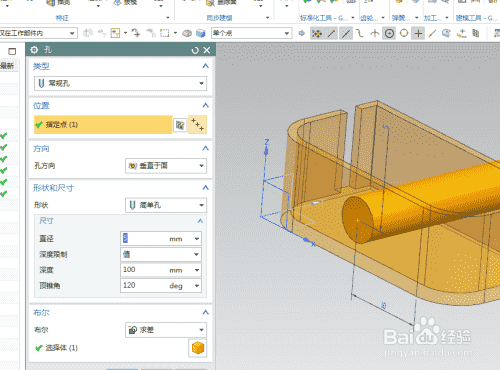Click the blue cube selection icon
The height and width of the screenshot is (370, 500).
pyautogui.click(x=201, y=33)
